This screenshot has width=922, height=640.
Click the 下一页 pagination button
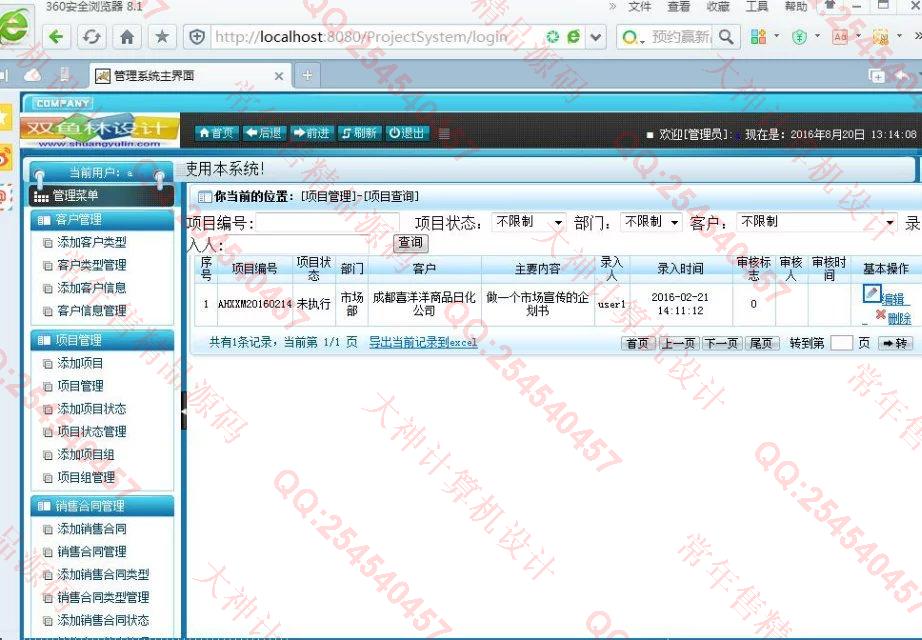tap(721, 344)
